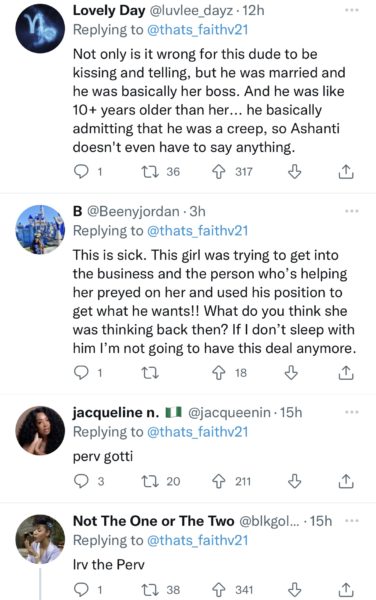376x600 pixels.
Task: Share Lovely Day's tweet
Action: [346, 172]
